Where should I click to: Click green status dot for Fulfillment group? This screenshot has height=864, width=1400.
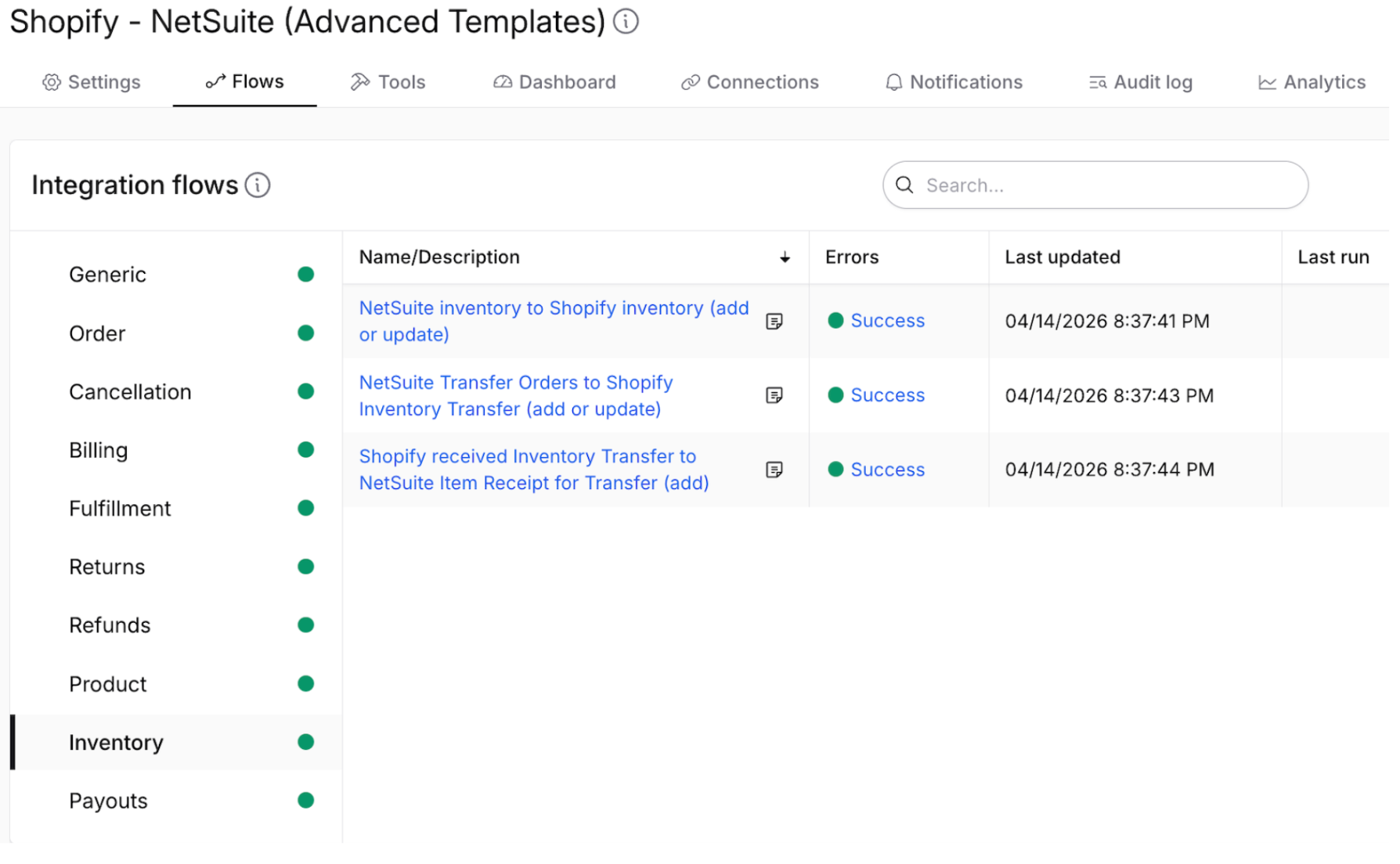click(x=306, y=508)
